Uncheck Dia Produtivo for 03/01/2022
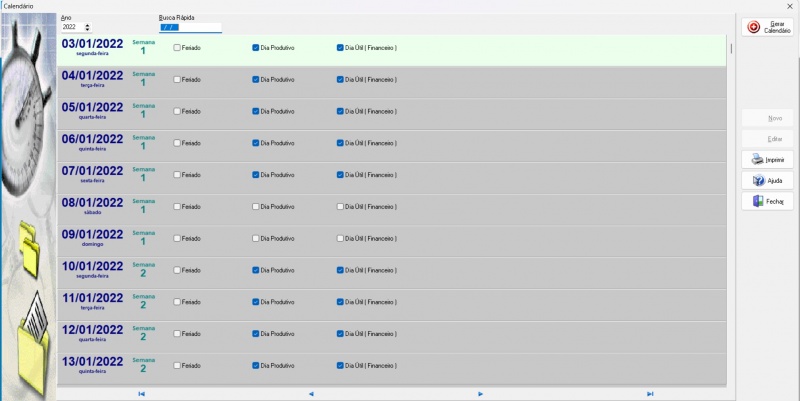 (x=256, y=47)
